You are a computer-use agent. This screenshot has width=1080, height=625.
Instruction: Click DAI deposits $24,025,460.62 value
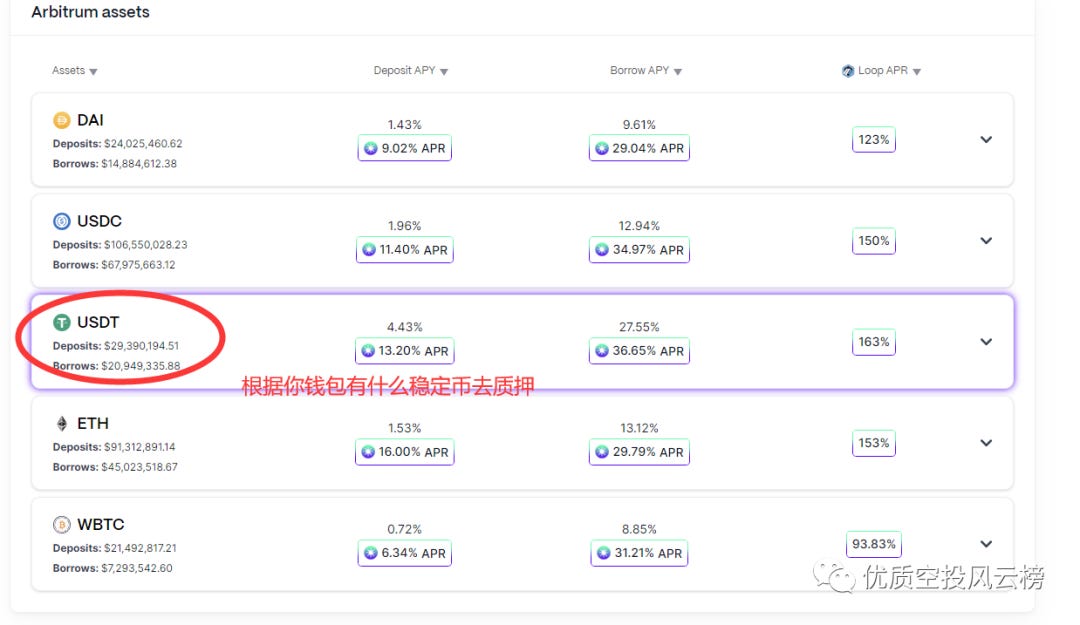143,144
